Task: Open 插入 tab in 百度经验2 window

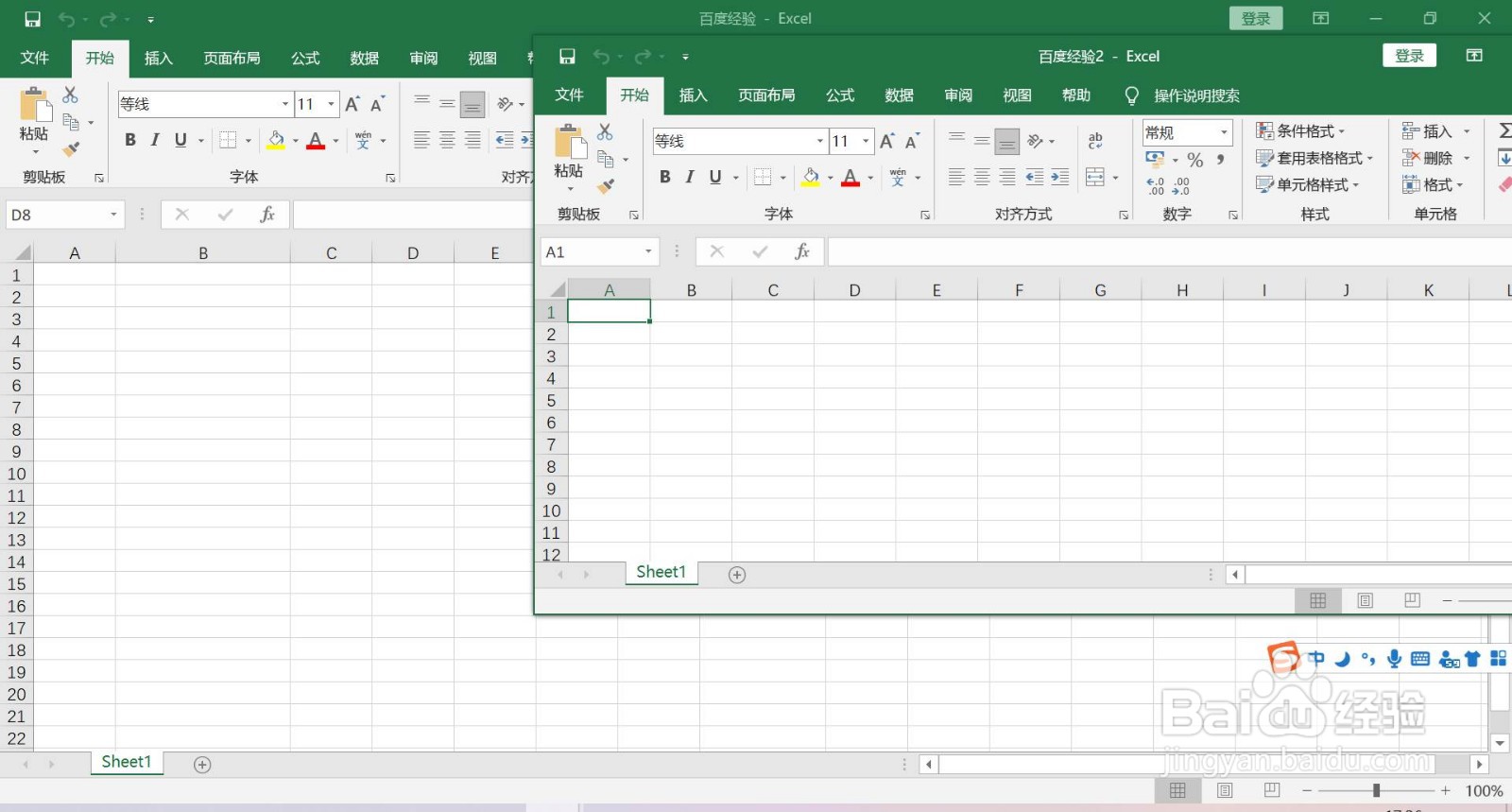Action: (x=694, y=95)
